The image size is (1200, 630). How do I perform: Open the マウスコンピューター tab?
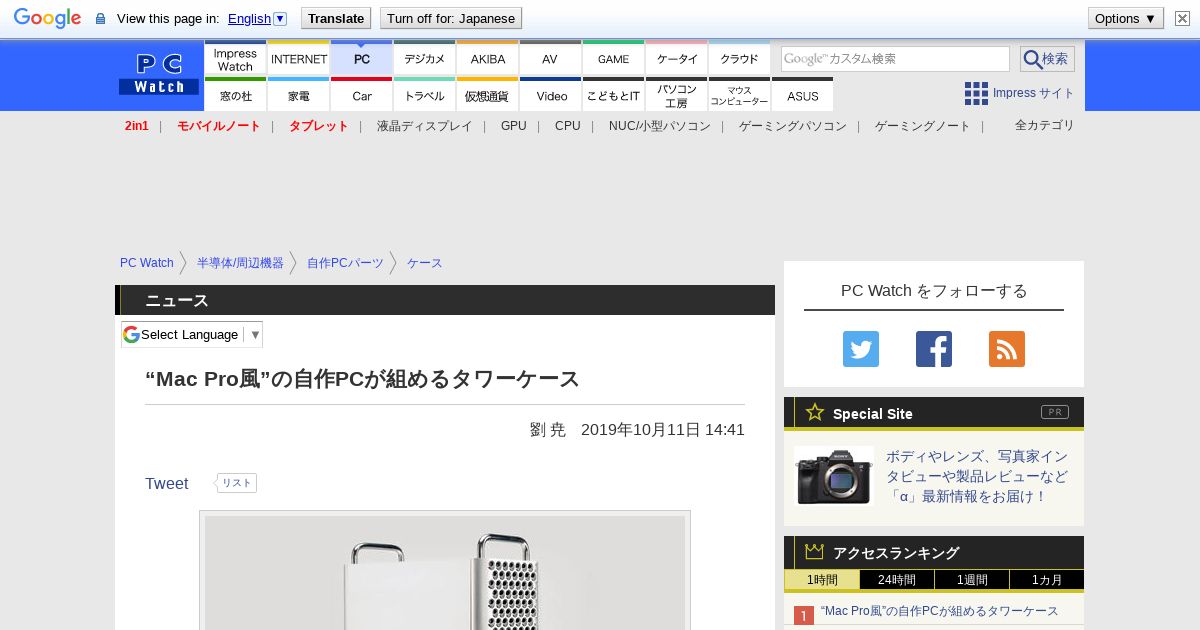coord(740,95)
